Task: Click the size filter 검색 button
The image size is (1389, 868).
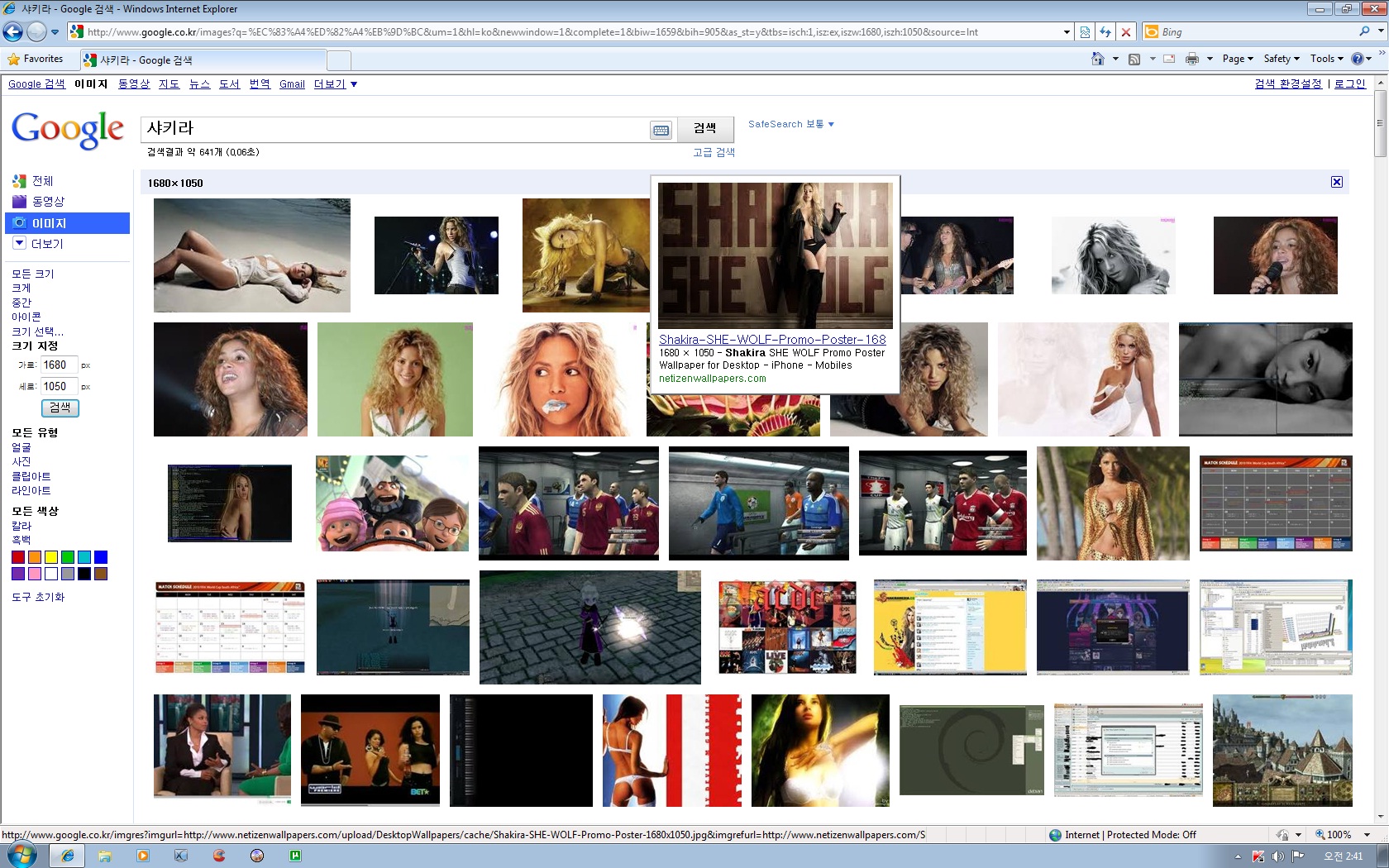Action: click(x=60, y=408)
